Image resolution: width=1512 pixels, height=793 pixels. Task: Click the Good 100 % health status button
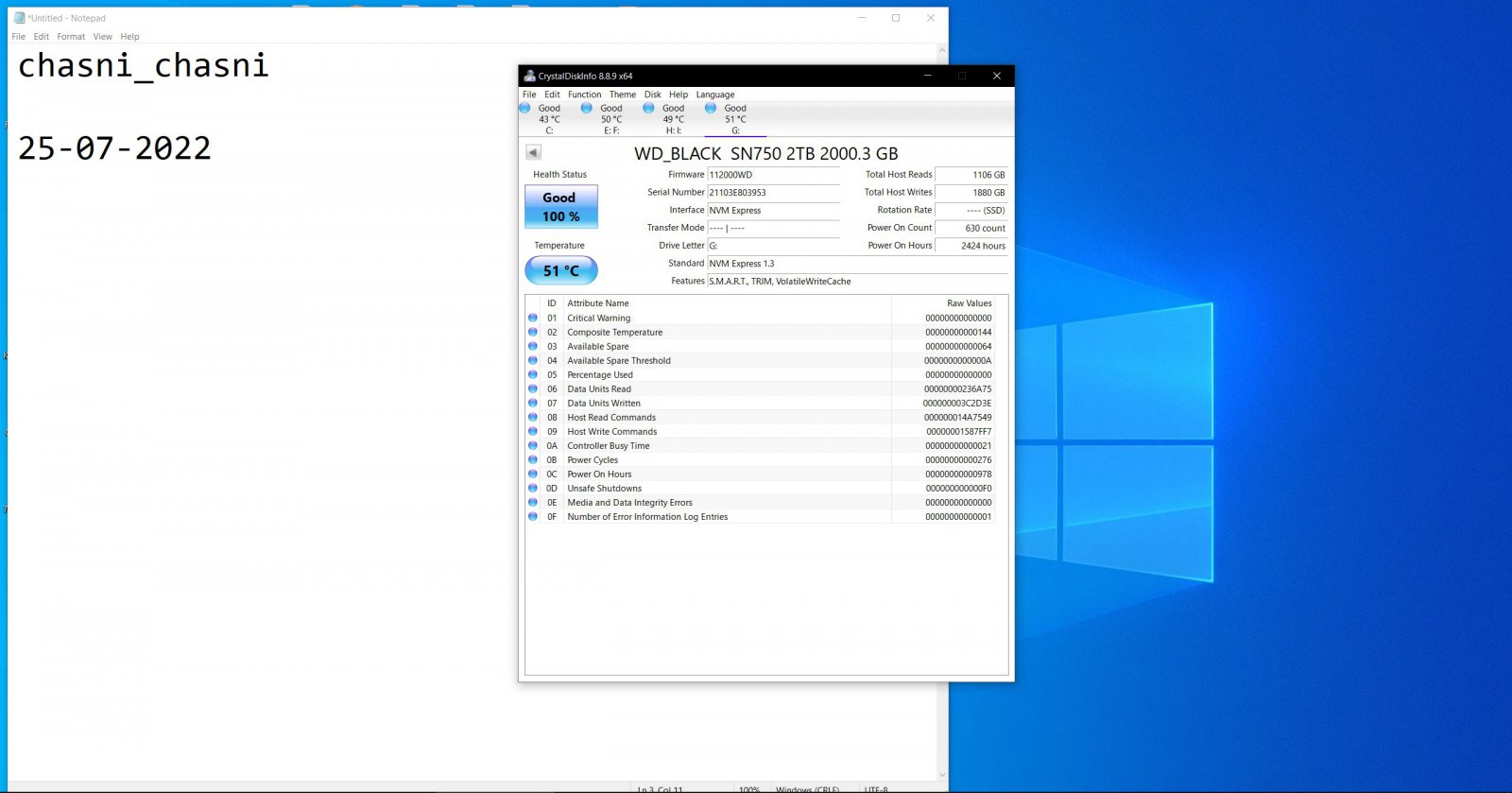point(561,207)
